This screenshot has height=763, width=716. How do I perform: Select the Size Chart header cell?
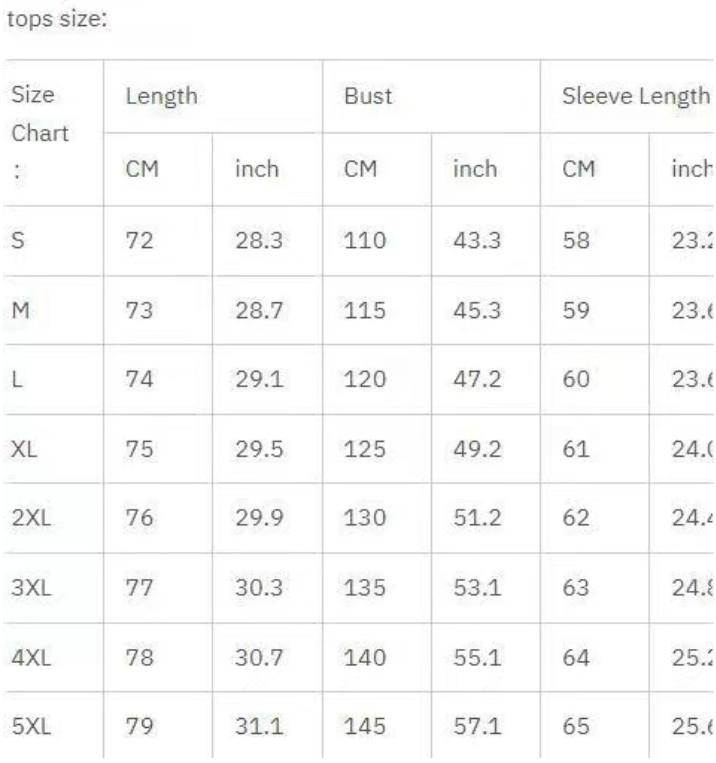[x=40, y=132]
